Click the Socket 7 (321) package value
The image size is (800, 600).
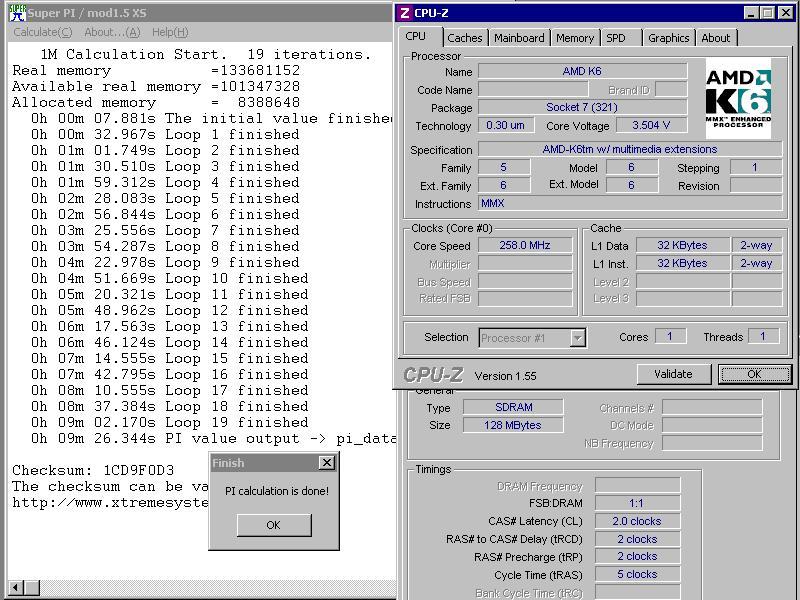582,107
